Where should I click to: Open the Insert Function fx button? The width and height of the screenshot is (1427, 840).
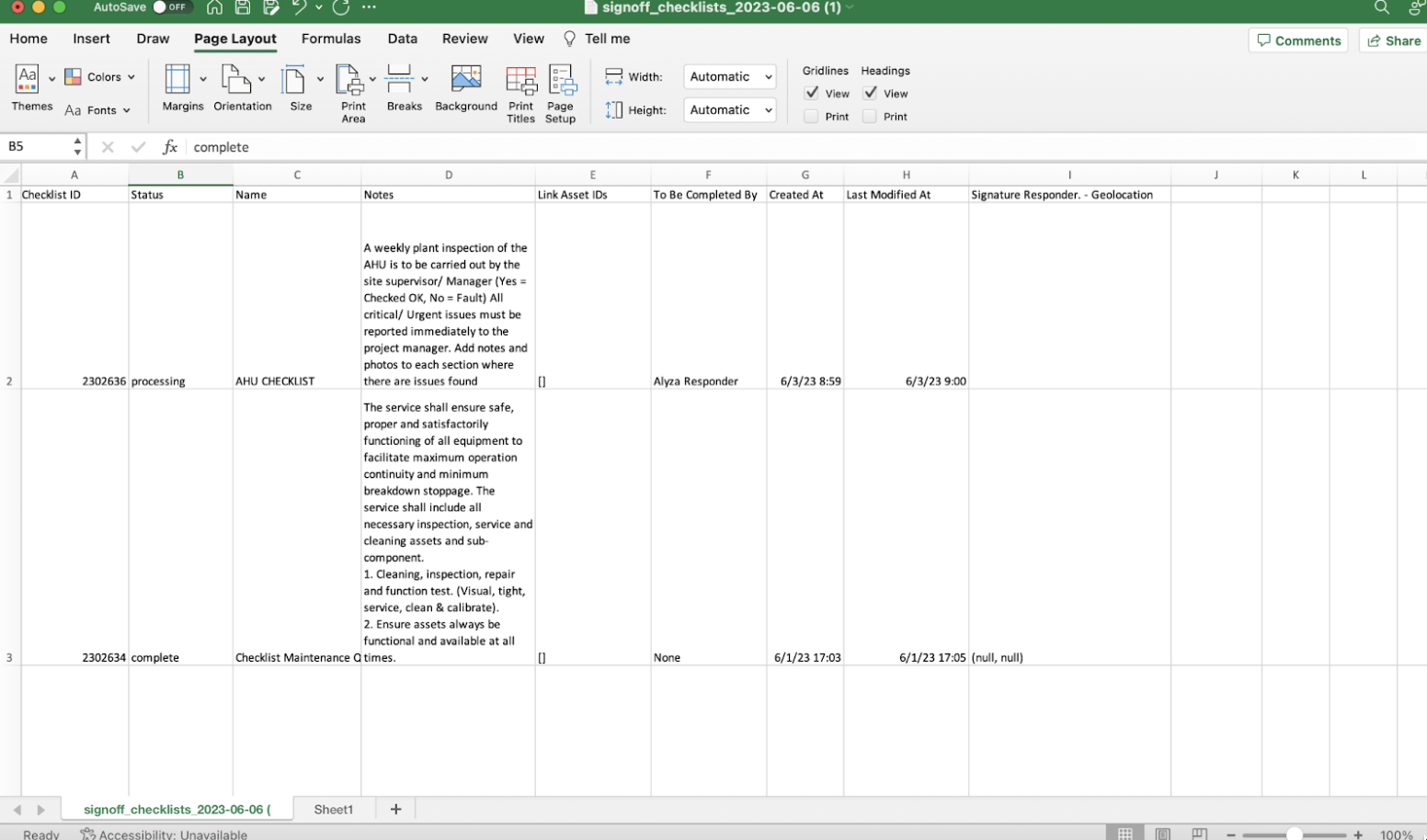click(170, 147)
